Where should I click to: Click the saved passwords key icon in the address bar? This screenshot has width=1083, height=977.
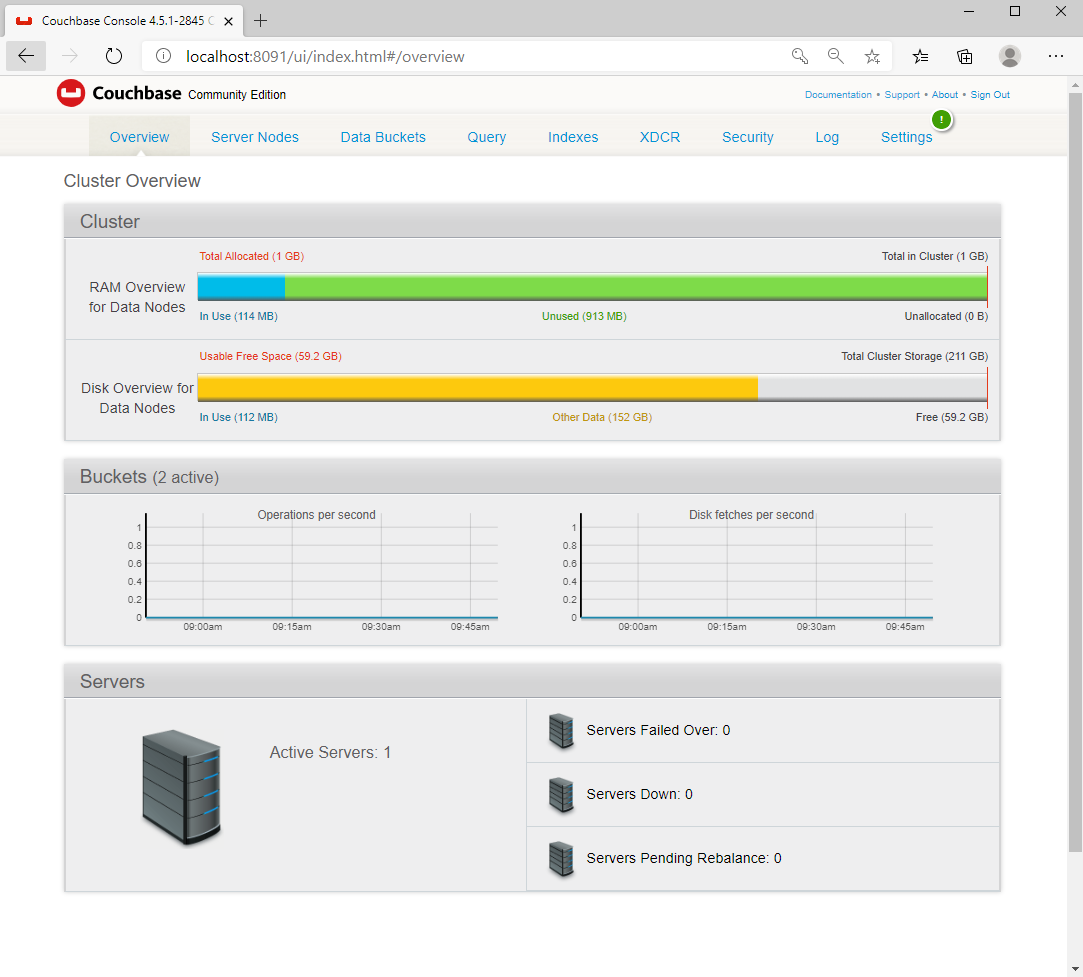800,56
